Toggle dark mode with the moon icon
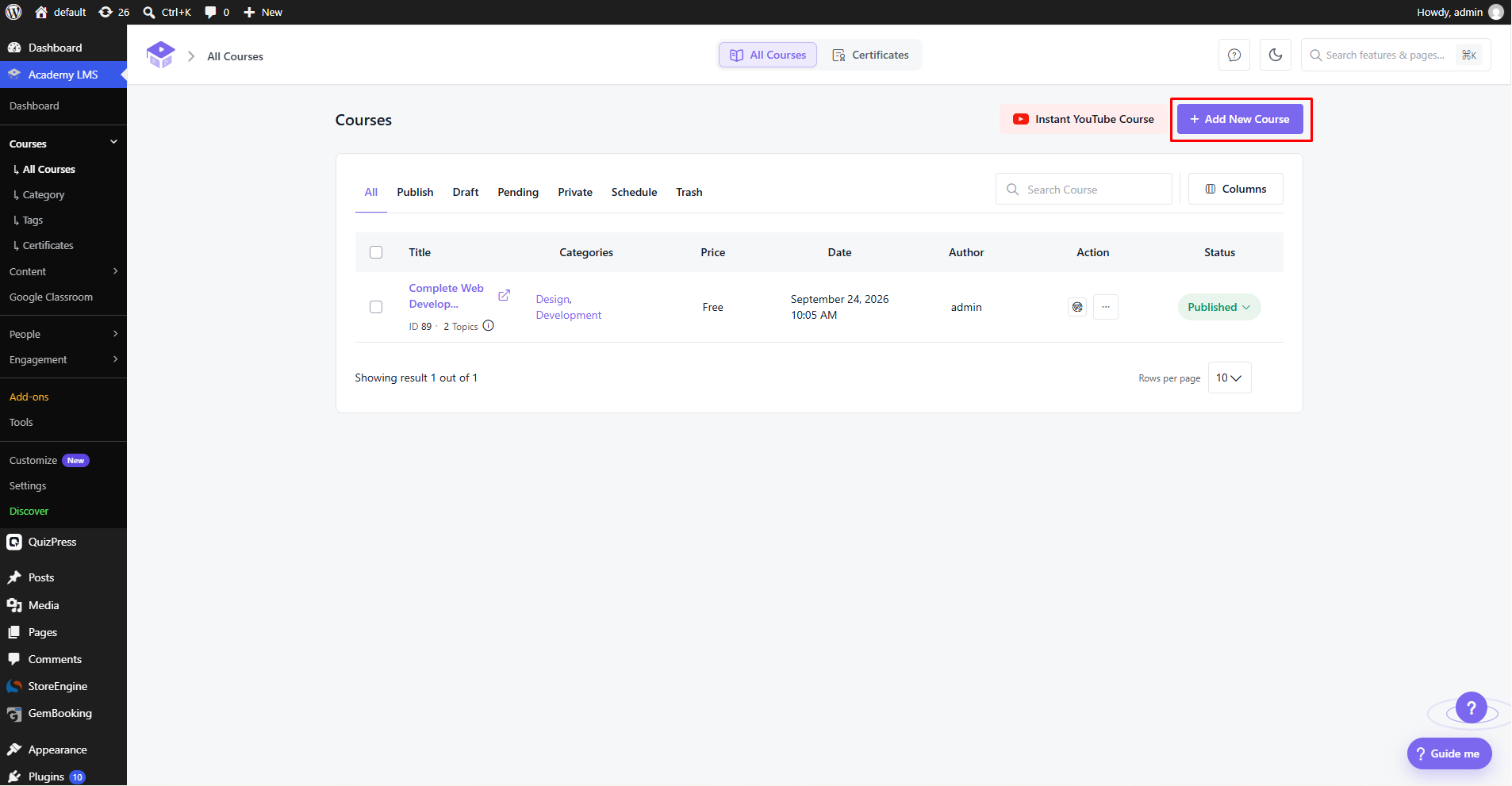 (1276, 55)
